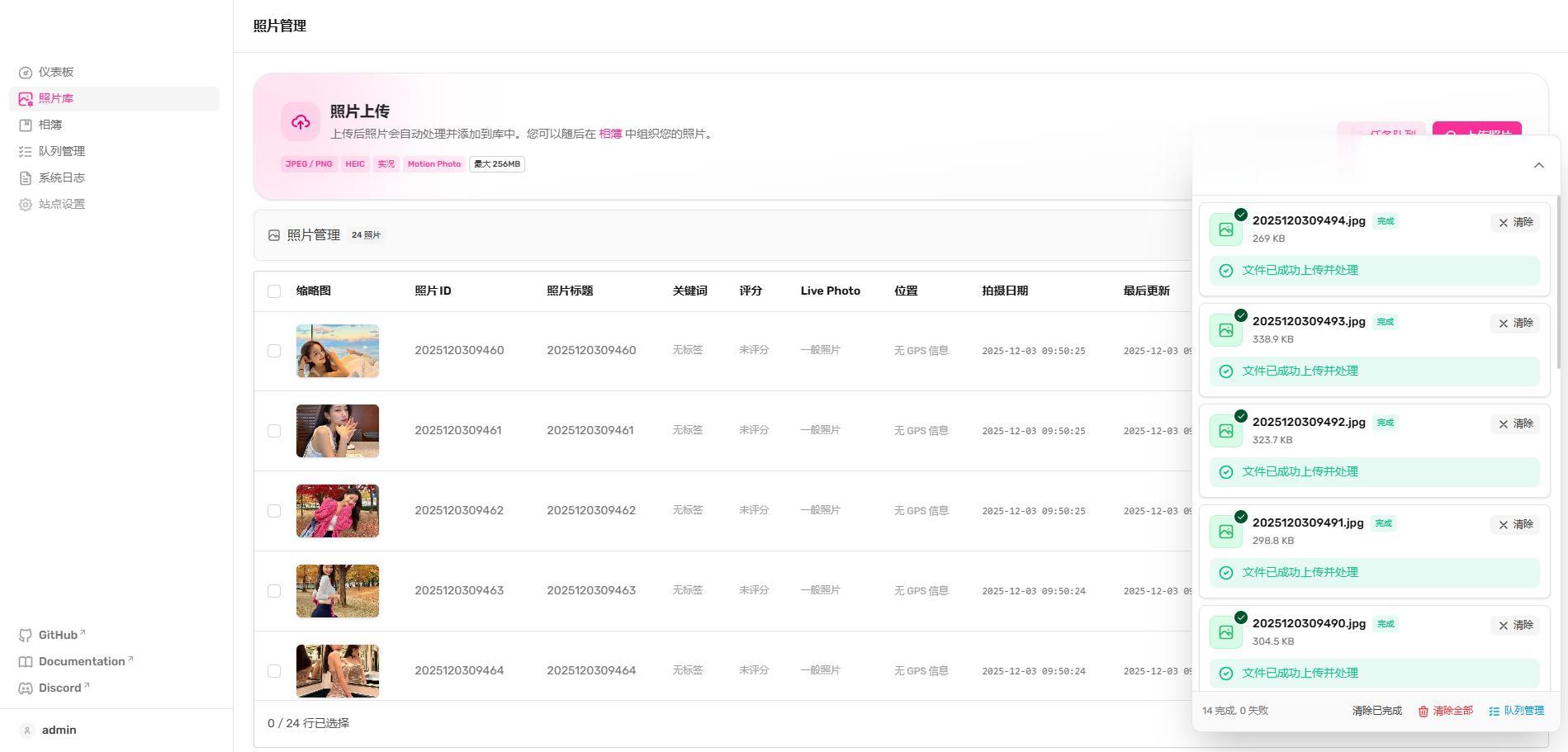Check the row checkbox for photo 2025120309464
Viewport: 1568px width, 752px height.
(274, 671)
